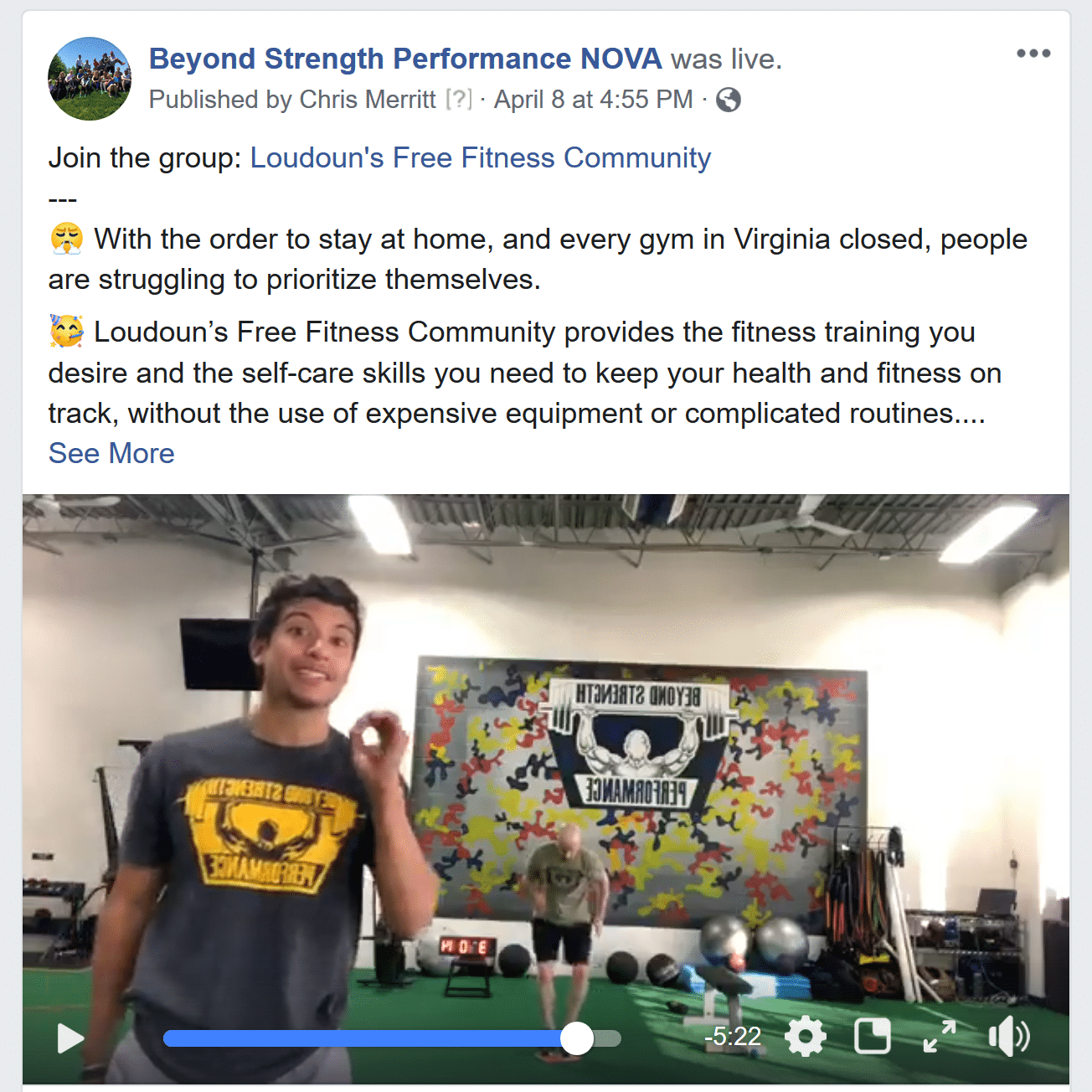Open the April 8 at 4:55 PM timestamp
The height and width of the screenshot is (1092, 1092).
coord(594,100)
